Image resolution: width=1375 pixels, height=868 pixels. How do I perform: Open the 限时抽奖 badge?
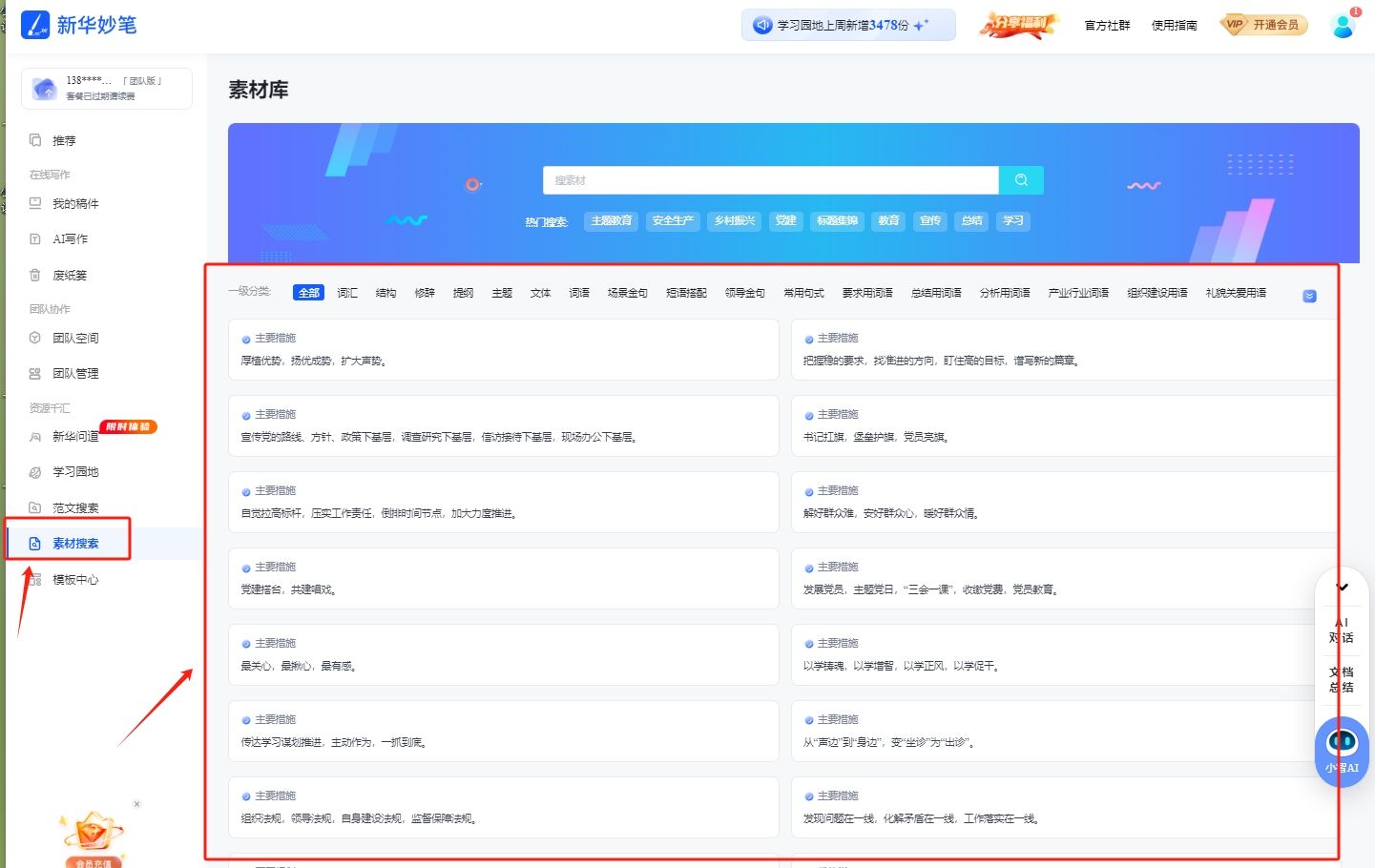point(128,426)
